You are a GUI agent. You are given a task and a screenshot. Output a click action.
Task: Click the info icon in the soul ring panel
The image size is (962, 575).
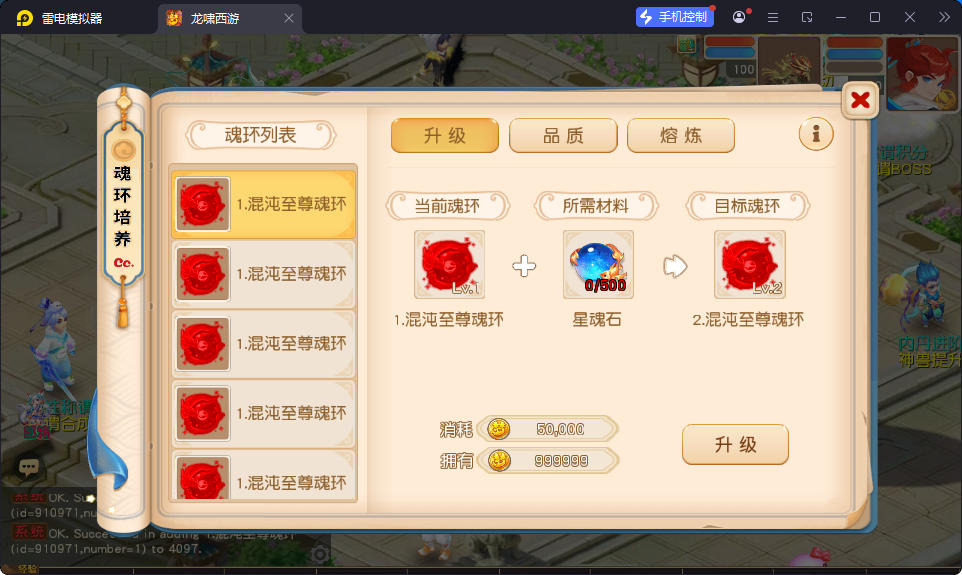coord(815,134)
